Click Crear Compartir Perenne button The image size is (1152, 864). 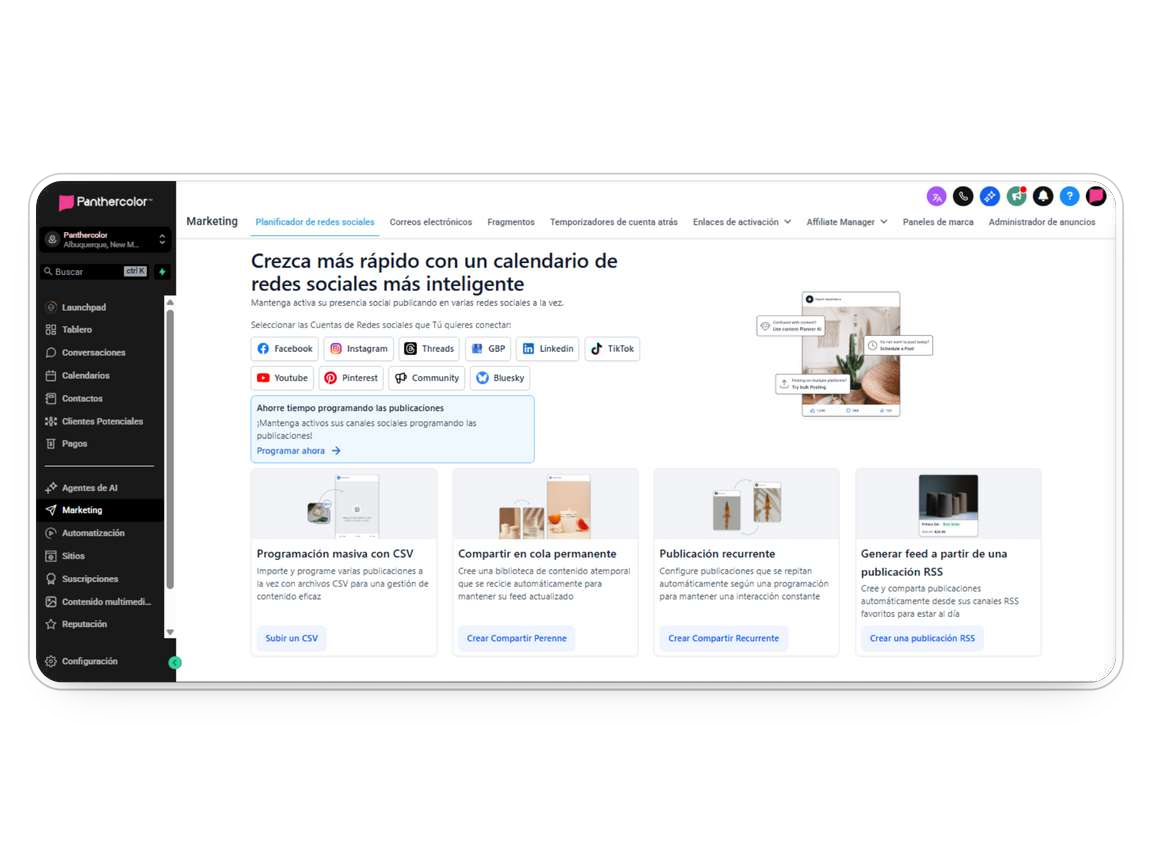tap(516, 638)
